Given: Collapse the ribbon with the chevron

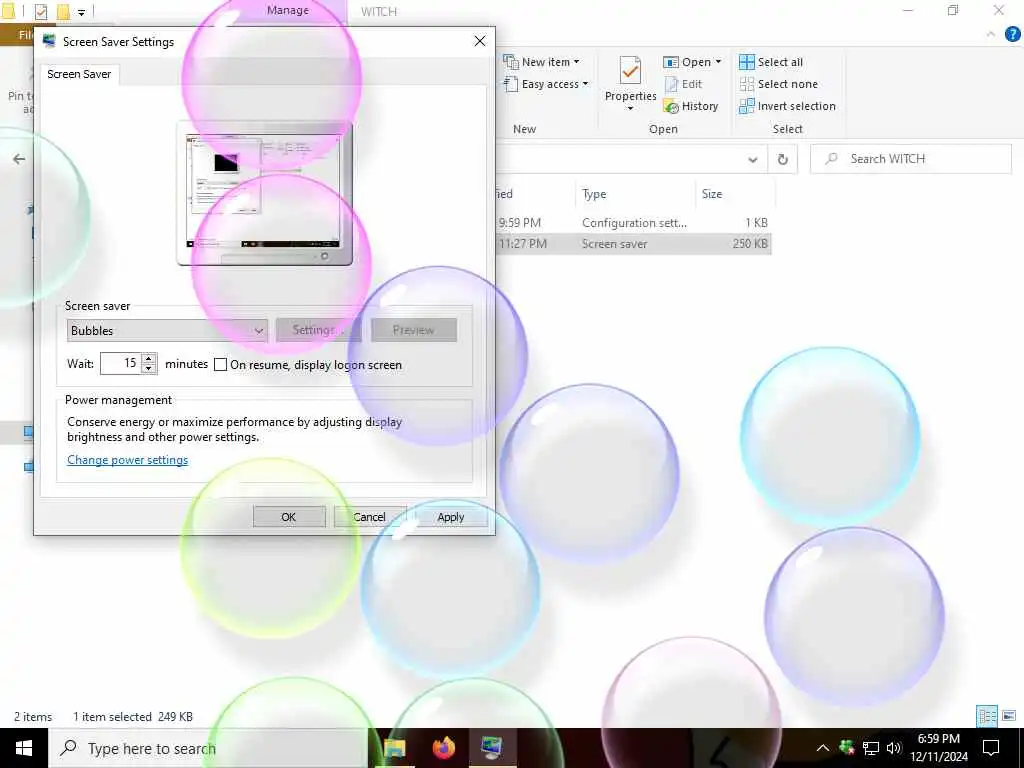Looking at the screenshot, I should pos(991,35).
